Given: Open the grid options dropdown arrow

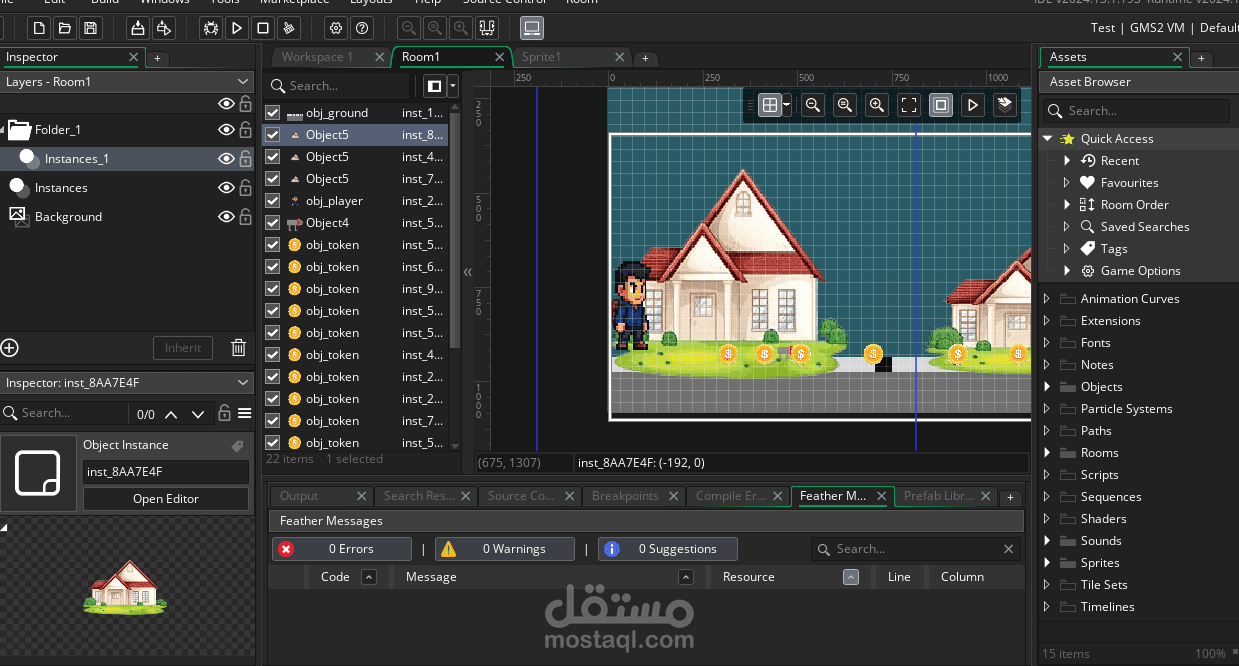Looking at the screenshot, I should click(788, 104).
